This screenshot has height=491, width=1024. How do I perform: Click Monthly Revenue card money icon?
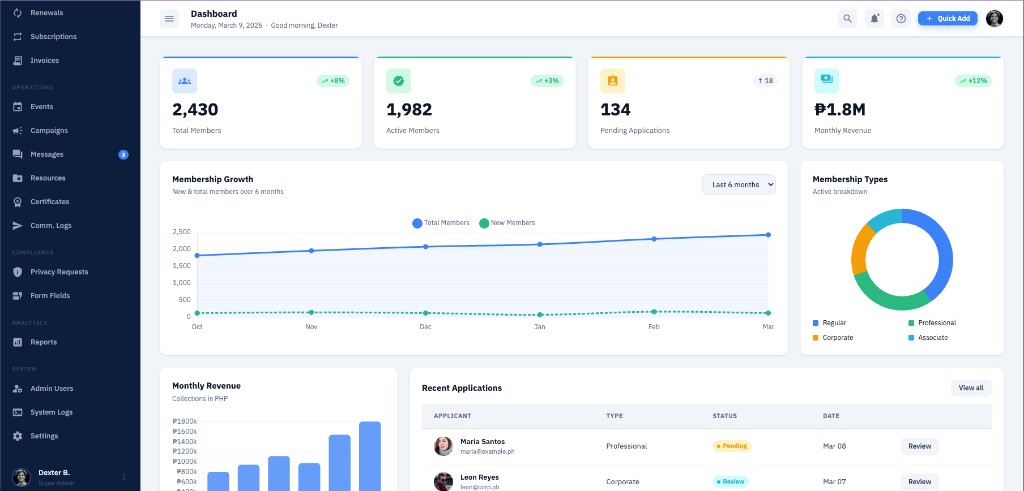tap(827, 81)
